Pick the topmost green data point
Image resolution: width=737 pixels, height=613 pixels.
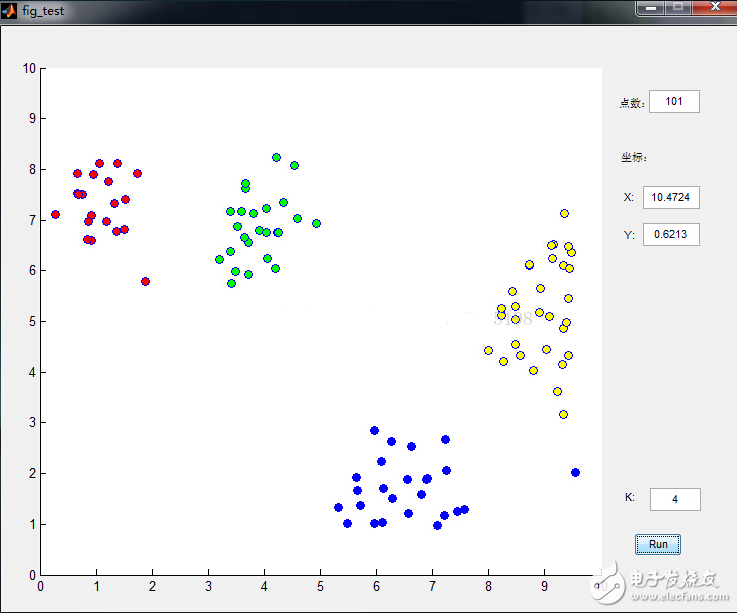276,157
